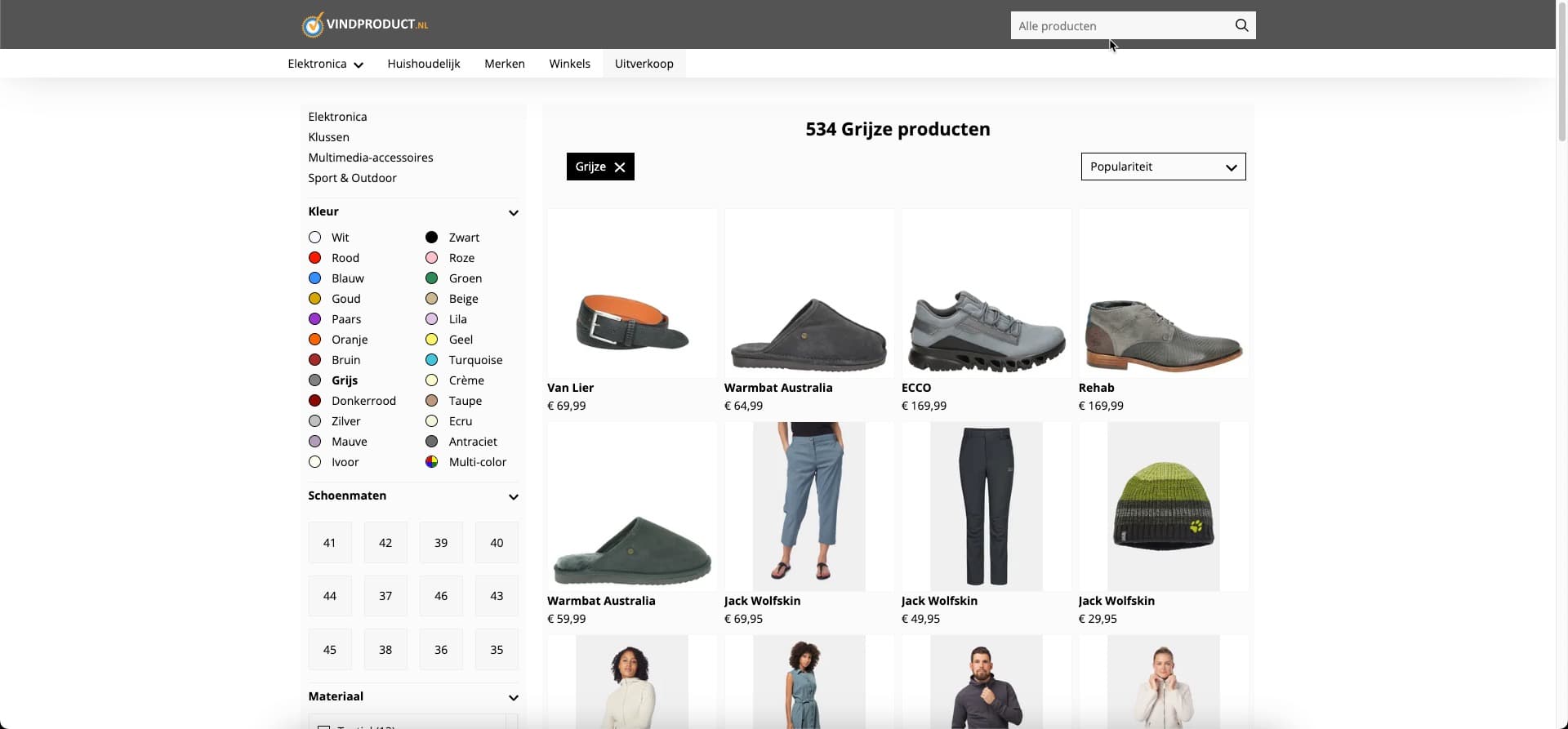Viewport: 1568px width, 729px height.
Task: Choose shoe size 41
Action: click(x=330, y=543)
